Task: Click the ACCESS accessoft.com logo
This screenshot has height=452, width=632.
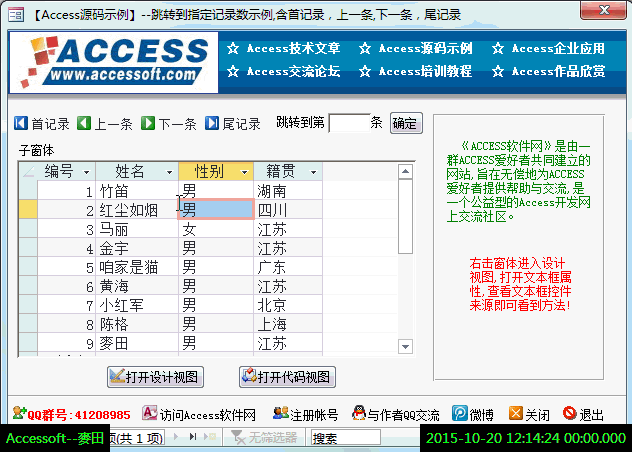Action: pos(114,62)
